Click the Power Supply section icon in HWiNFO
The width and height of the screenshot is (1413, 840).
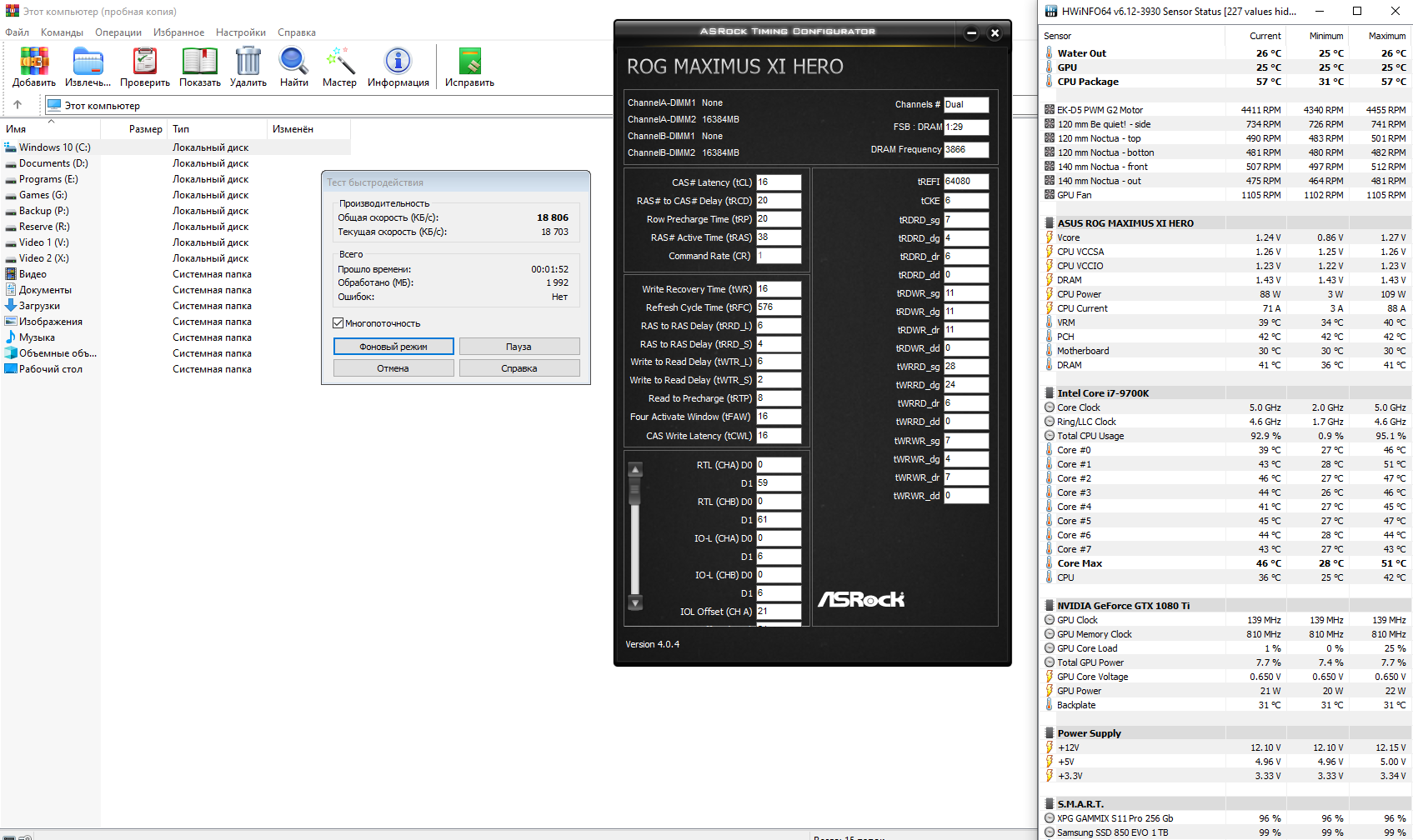1050,733
